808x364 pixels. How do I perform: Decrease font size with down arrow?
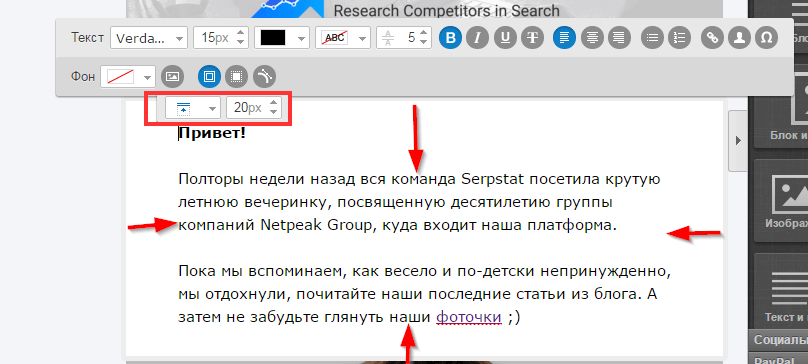[x=241, y=43]
